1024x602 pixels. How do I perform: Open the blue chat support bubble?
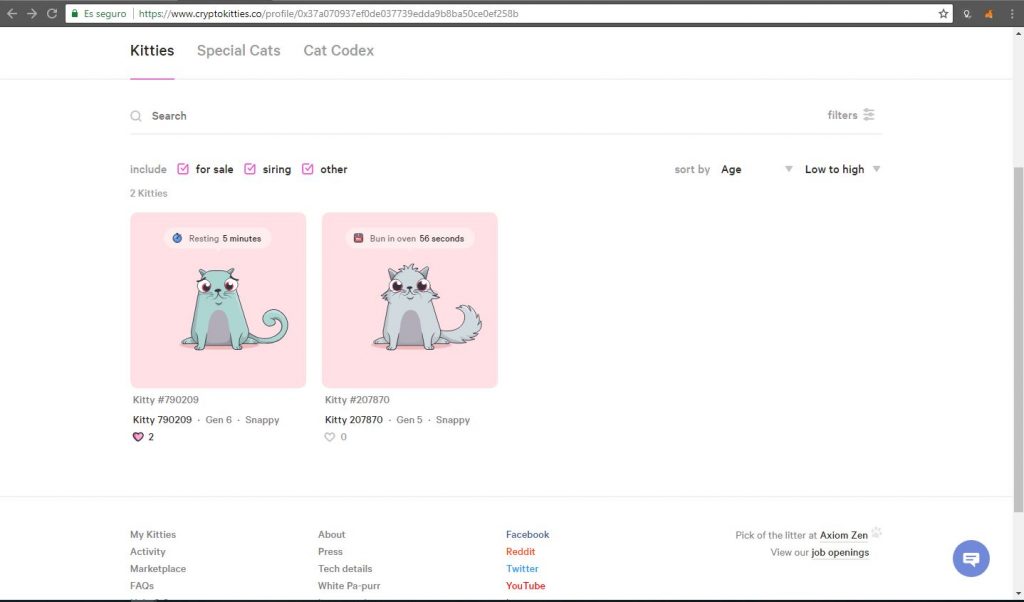[971, 558]
